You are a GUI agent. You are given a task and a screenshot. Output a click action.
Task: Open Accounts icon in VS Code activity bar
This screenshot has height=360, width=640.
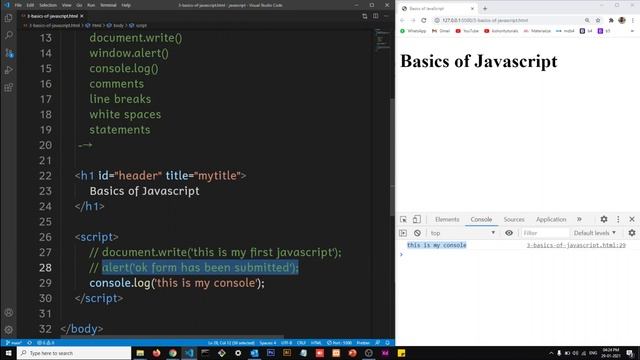pyautogui.click(x=9, y=313)
